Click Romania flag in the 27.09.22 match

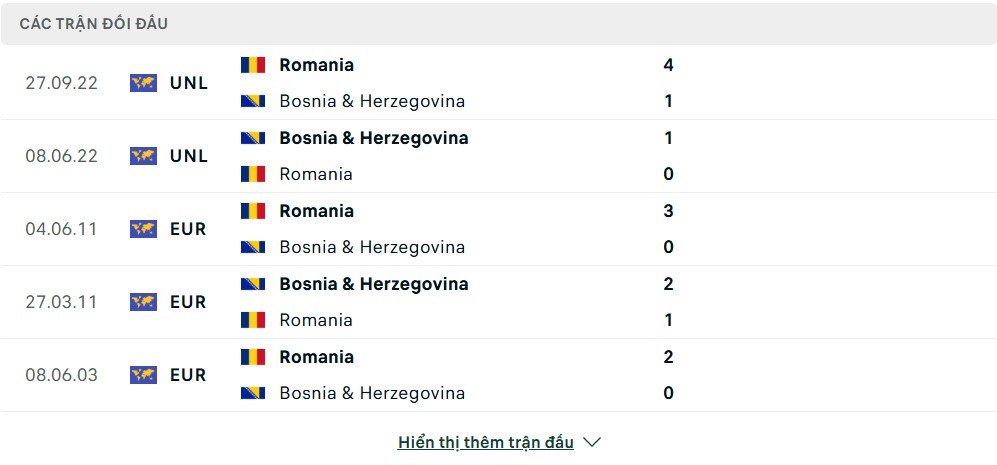pos(252,65)
